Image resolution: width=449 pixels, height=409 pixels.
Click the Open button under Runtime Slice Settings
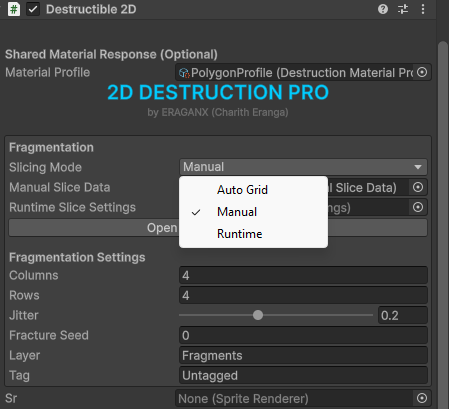coord(218,228)
